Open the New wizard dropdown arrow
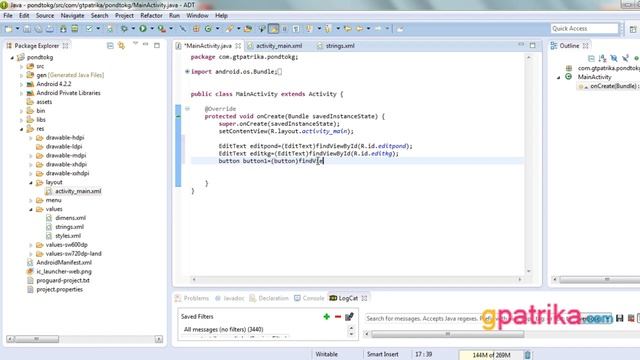 tap(18, 29)
